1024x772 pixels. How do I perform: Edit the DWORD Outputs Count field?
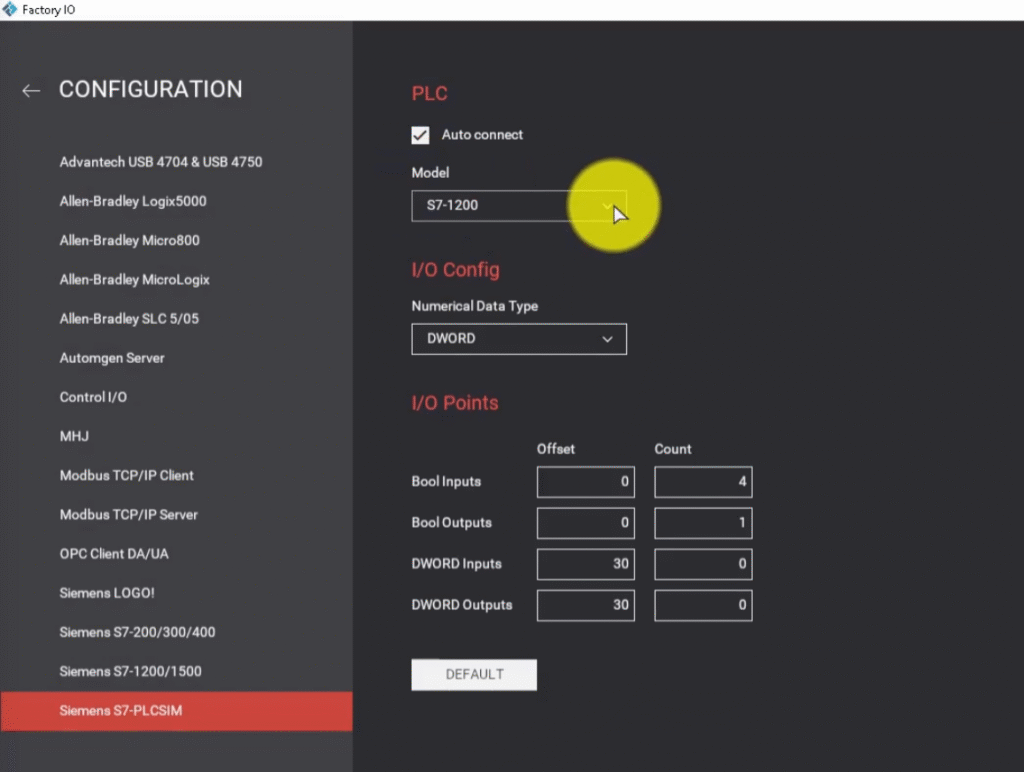tap(703, 605)
